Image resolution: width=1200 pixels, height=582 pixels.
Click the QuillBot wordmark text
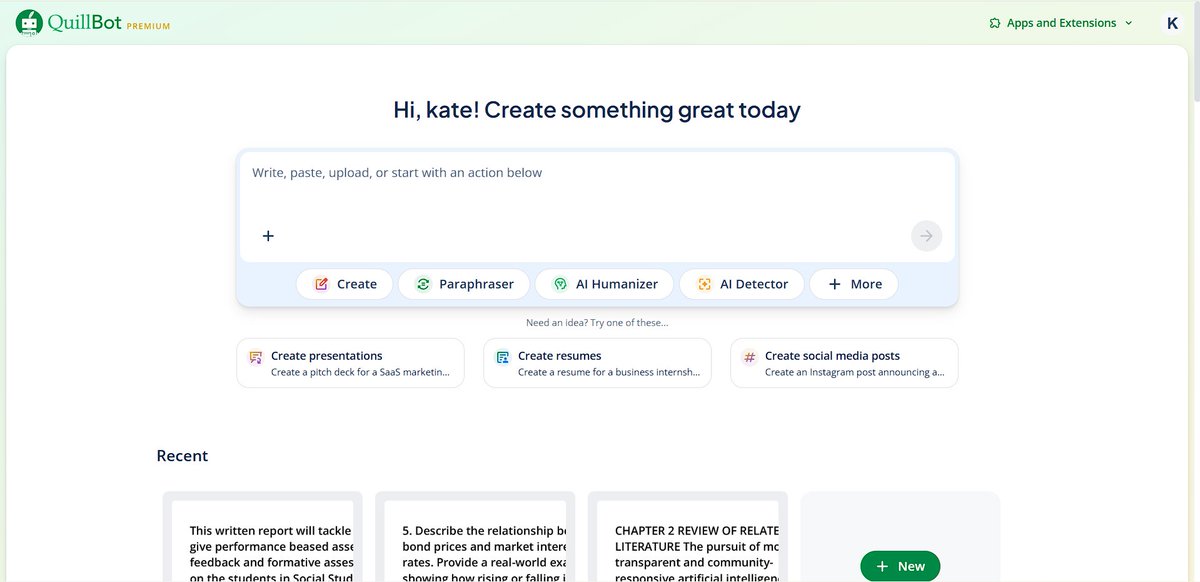tap(84, 22)
